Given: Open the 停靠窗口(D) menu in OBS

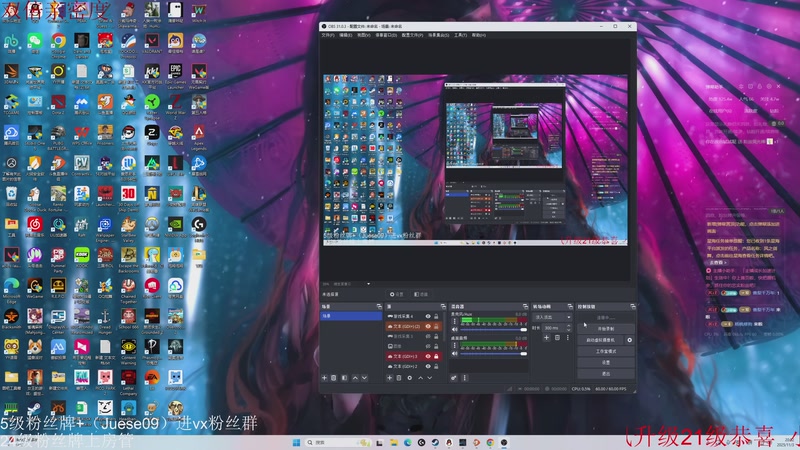Looking at the screenshot, I should (386, 35).
